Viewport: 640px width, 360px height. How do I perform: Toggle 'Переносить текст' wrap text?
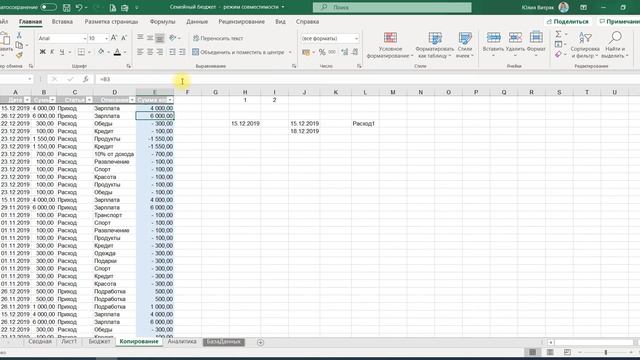[218, 38]
